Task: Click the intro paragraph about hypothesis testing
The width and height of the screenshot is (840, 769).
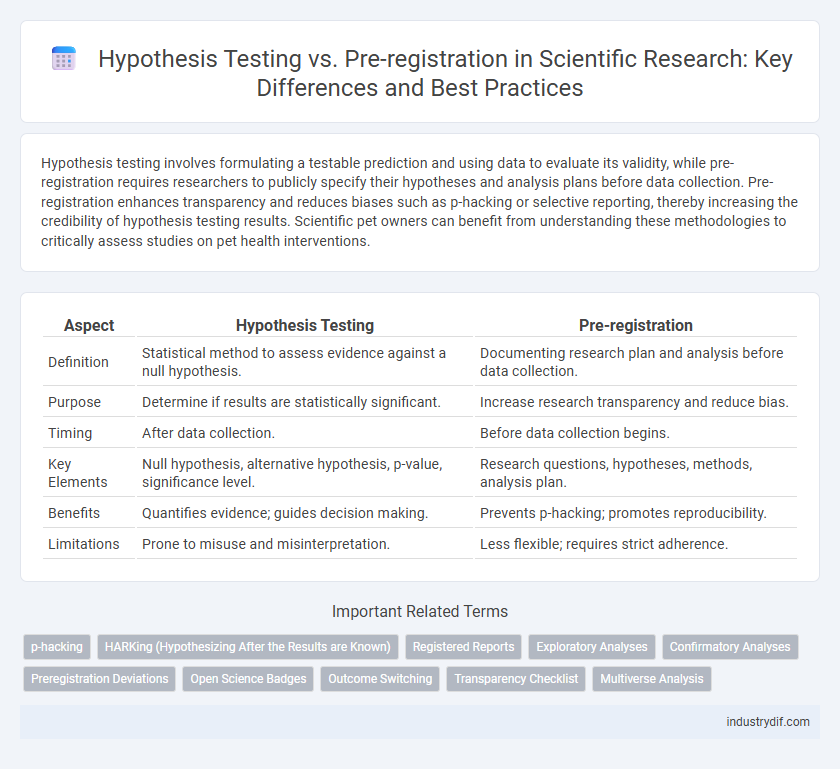Action: click(x=419, y=202)
